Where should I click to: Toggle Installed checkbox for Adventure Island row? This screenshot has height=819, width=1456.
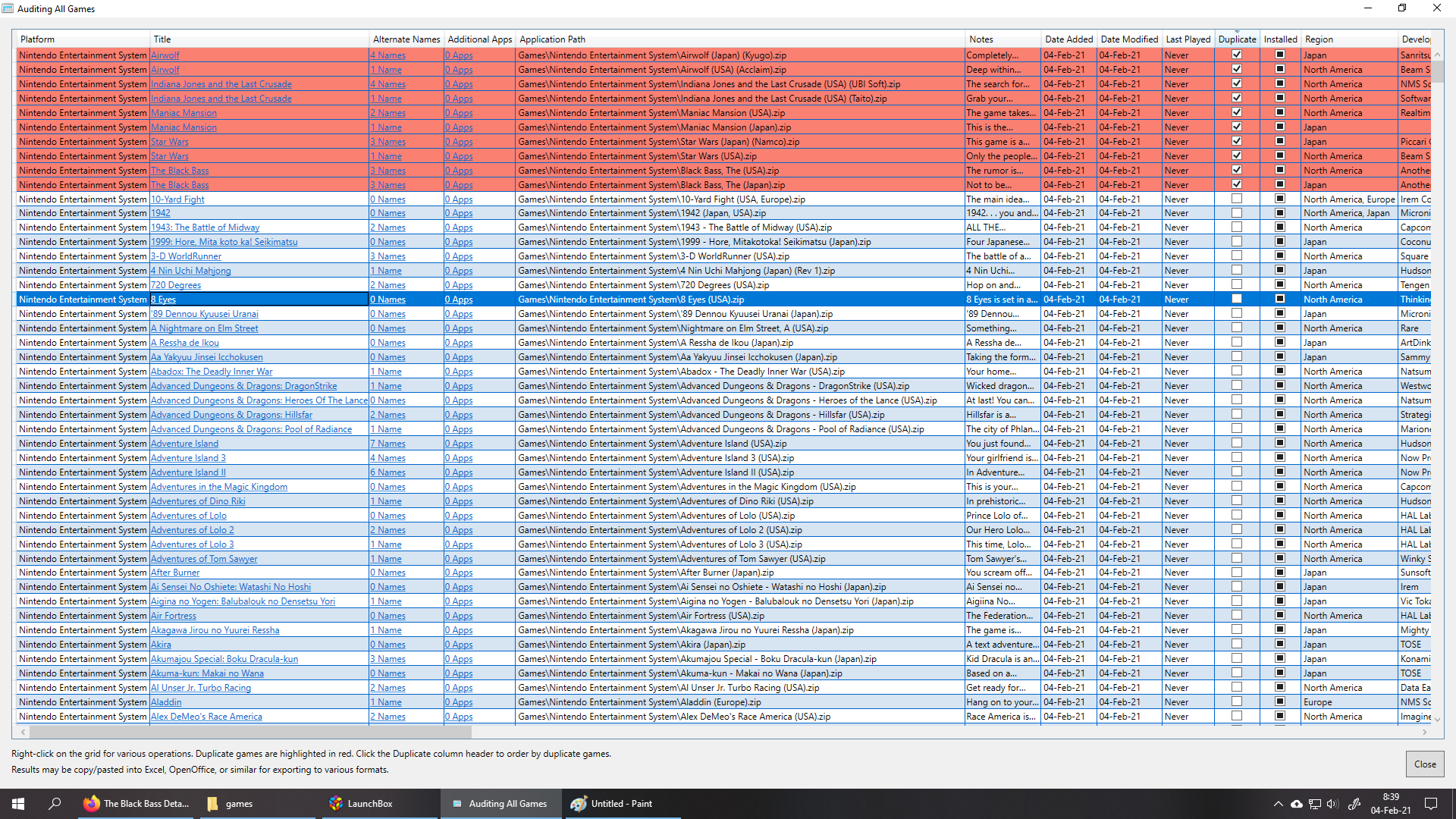click(1280, 443)
